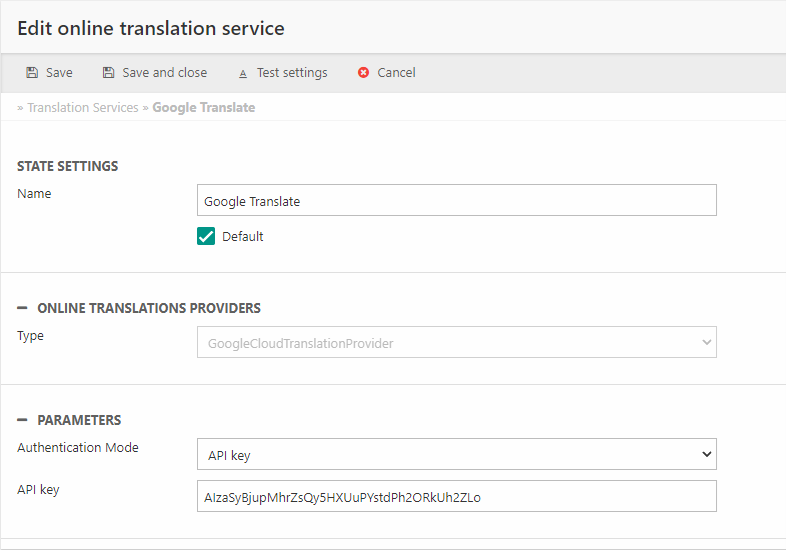Screen dimensions: 786x550
Task: Focus the Name text field
Action: tap(456, 201)
